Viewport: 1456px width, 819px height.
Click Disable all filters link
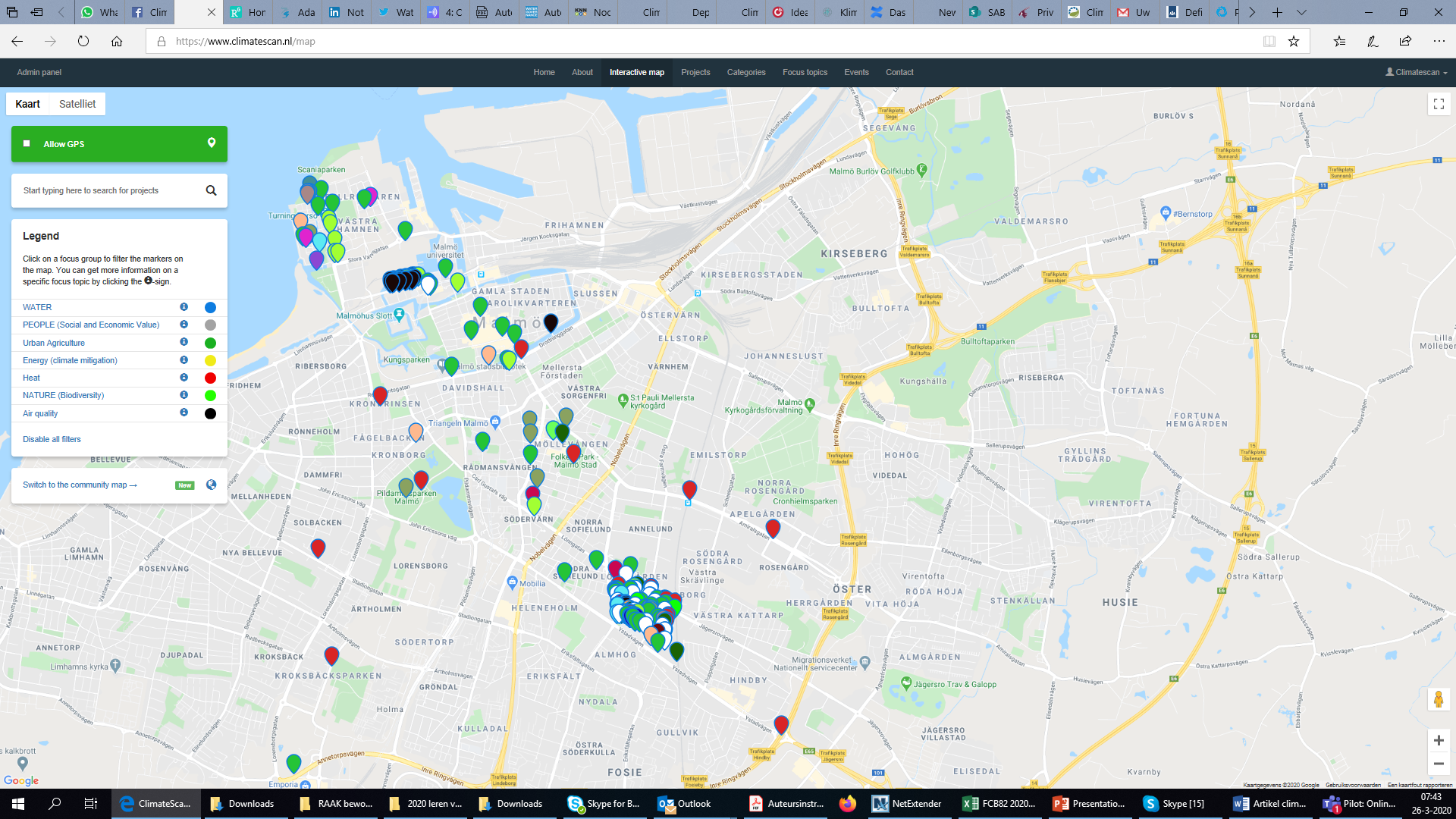click(52, 439)
